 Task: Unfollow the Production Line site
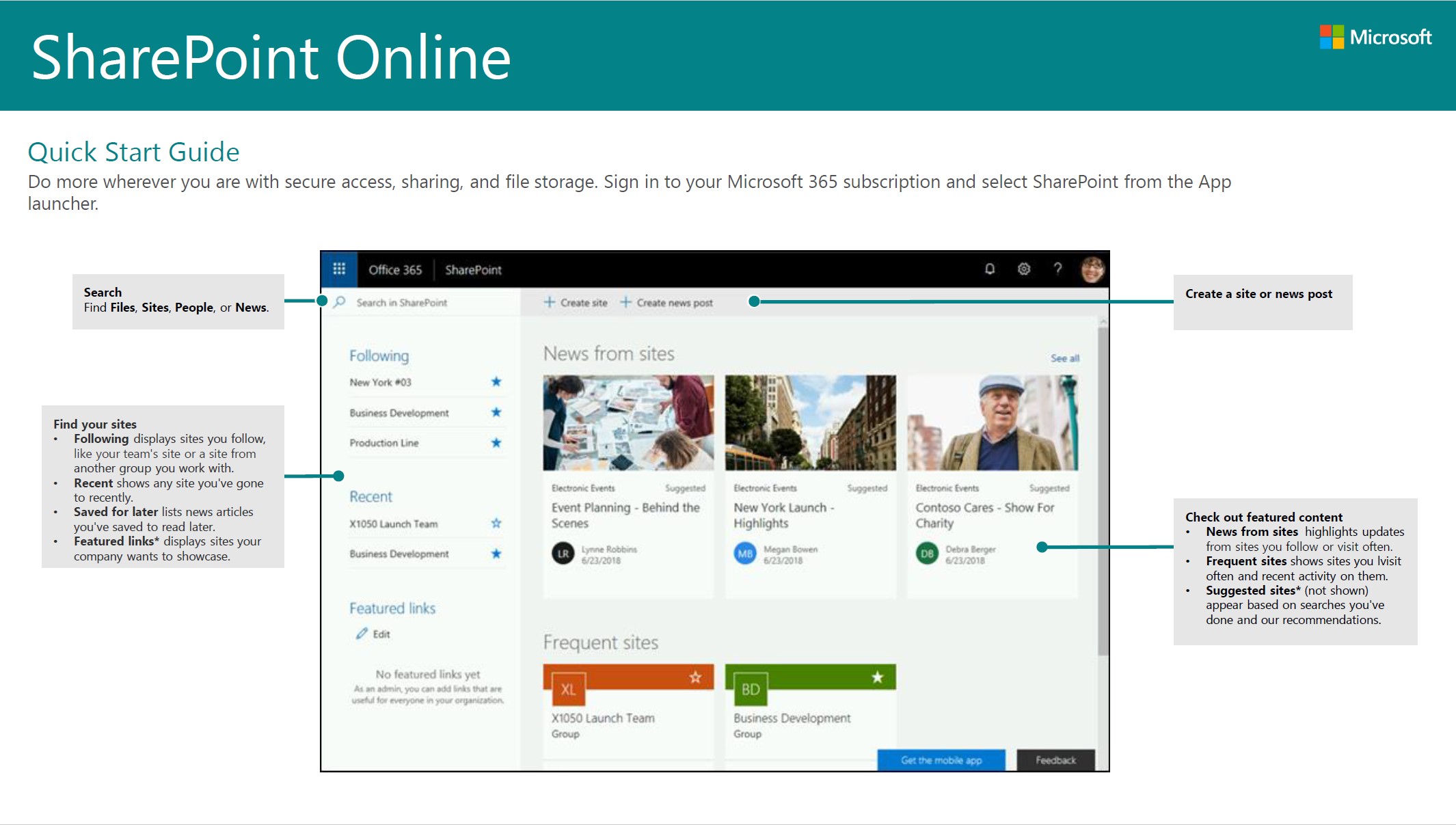point(496,443)
